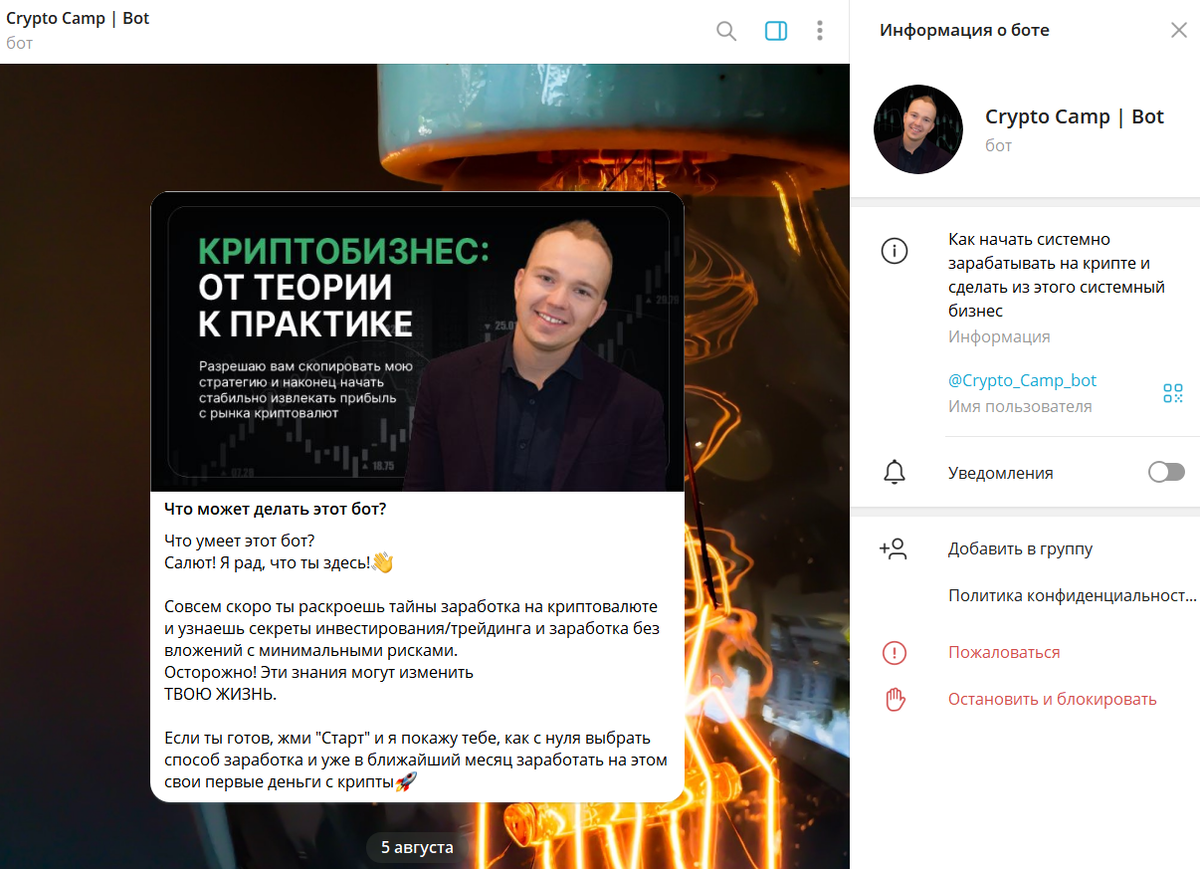Open the bot avatar photo in info panel
The image size is (1200, 869).
[918, 130]
